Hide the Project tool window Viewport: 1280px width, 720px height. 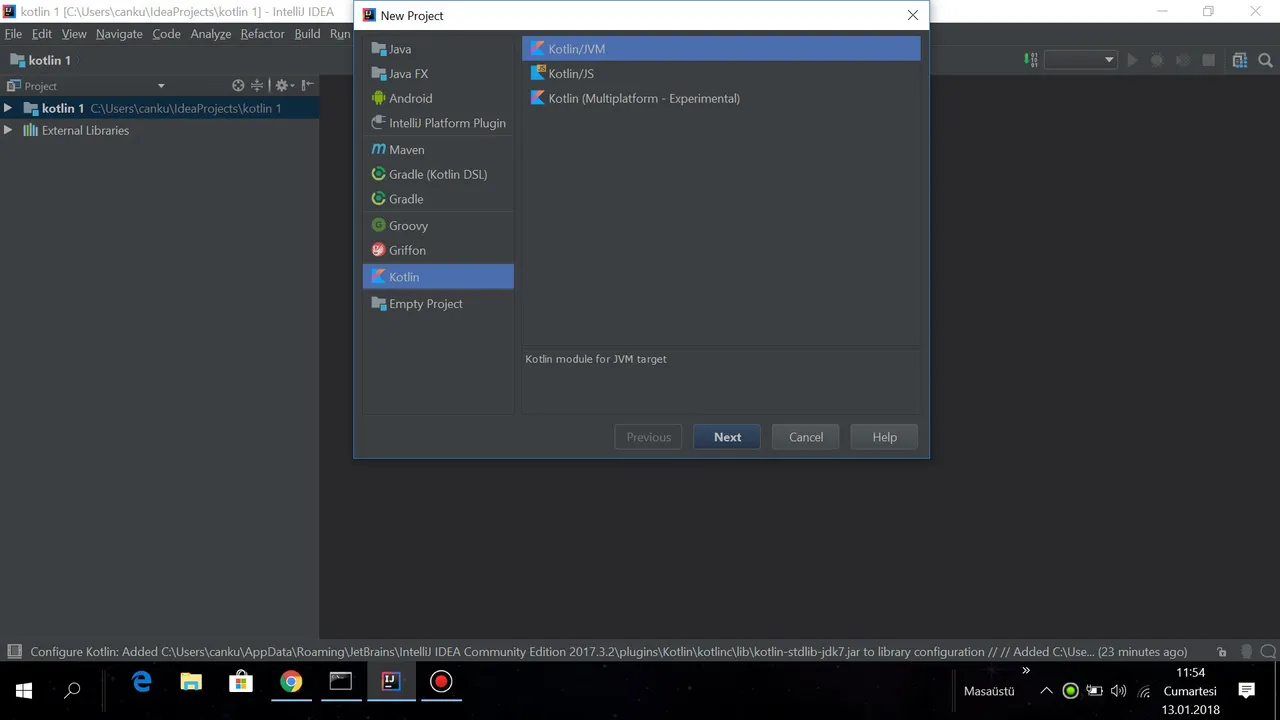click(x=307, y=86)
